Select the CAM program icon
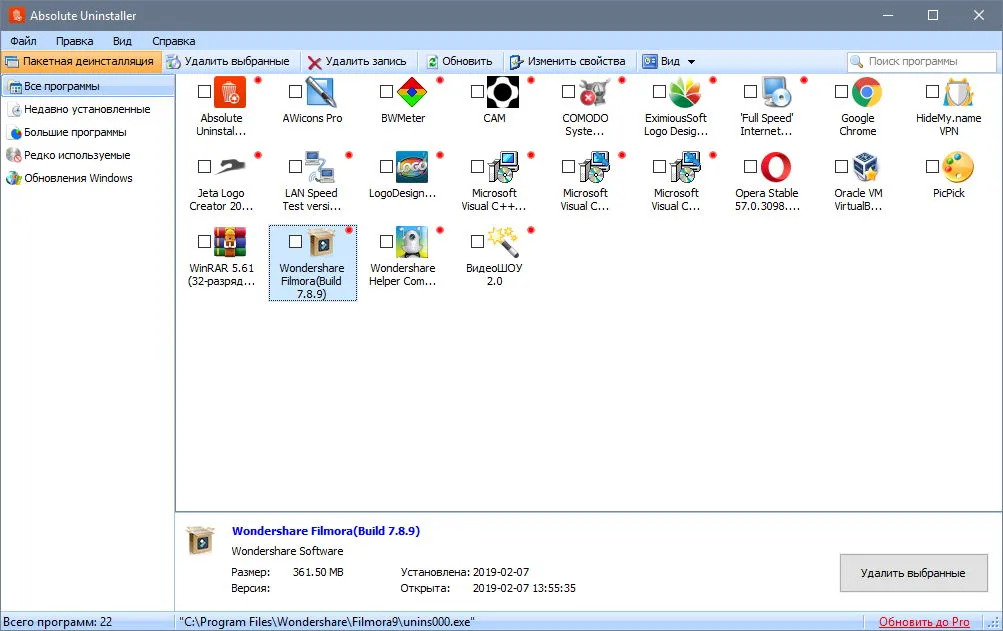Image resolution: width=1003 pixels, height=631 pixels. 502,92
